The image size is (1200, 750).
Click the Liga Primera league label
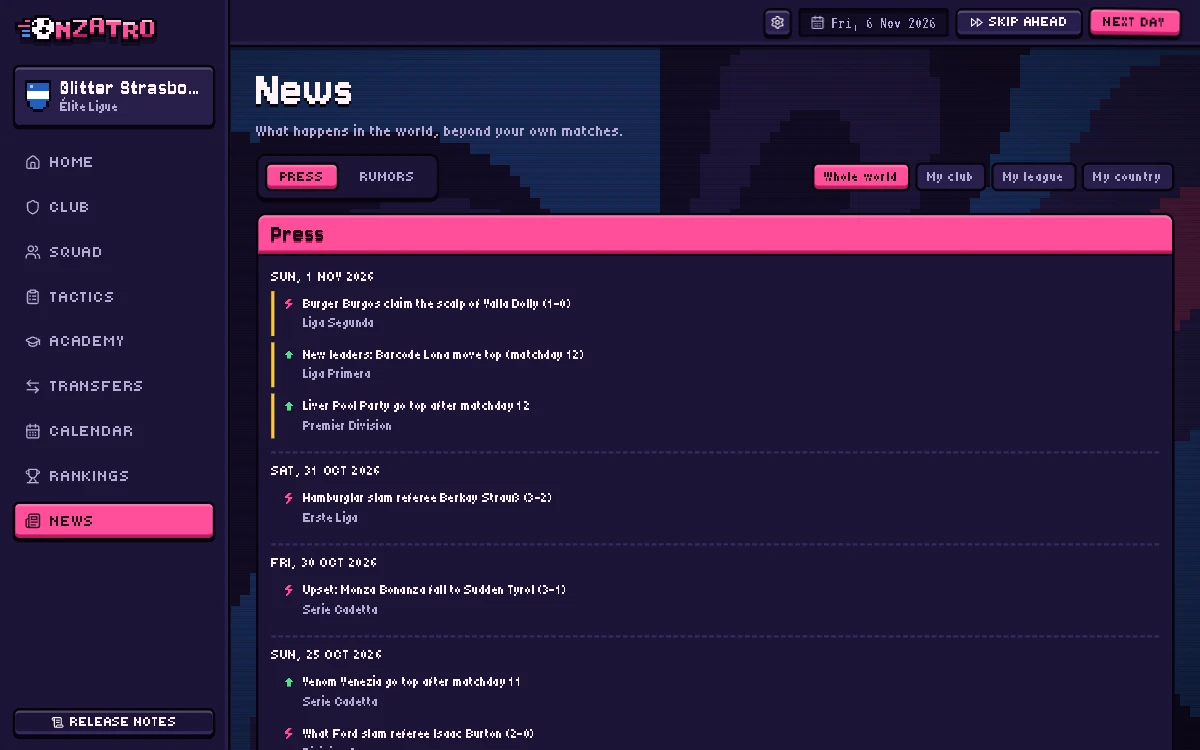(336, 374)
